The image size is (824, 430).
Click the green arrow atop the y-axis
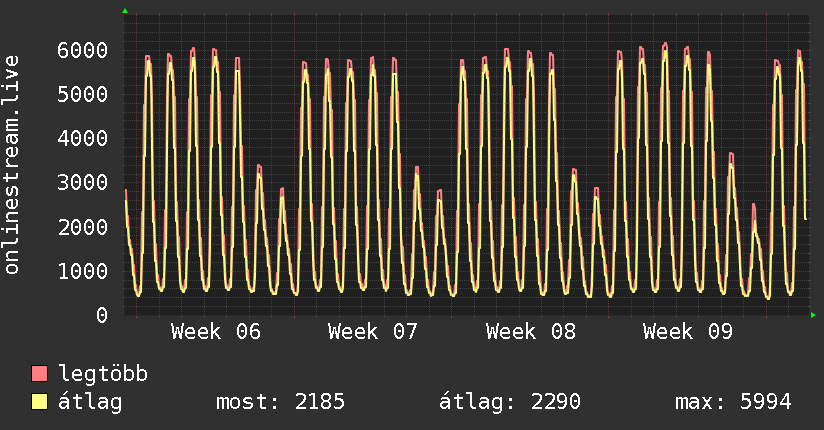(124, 11)
